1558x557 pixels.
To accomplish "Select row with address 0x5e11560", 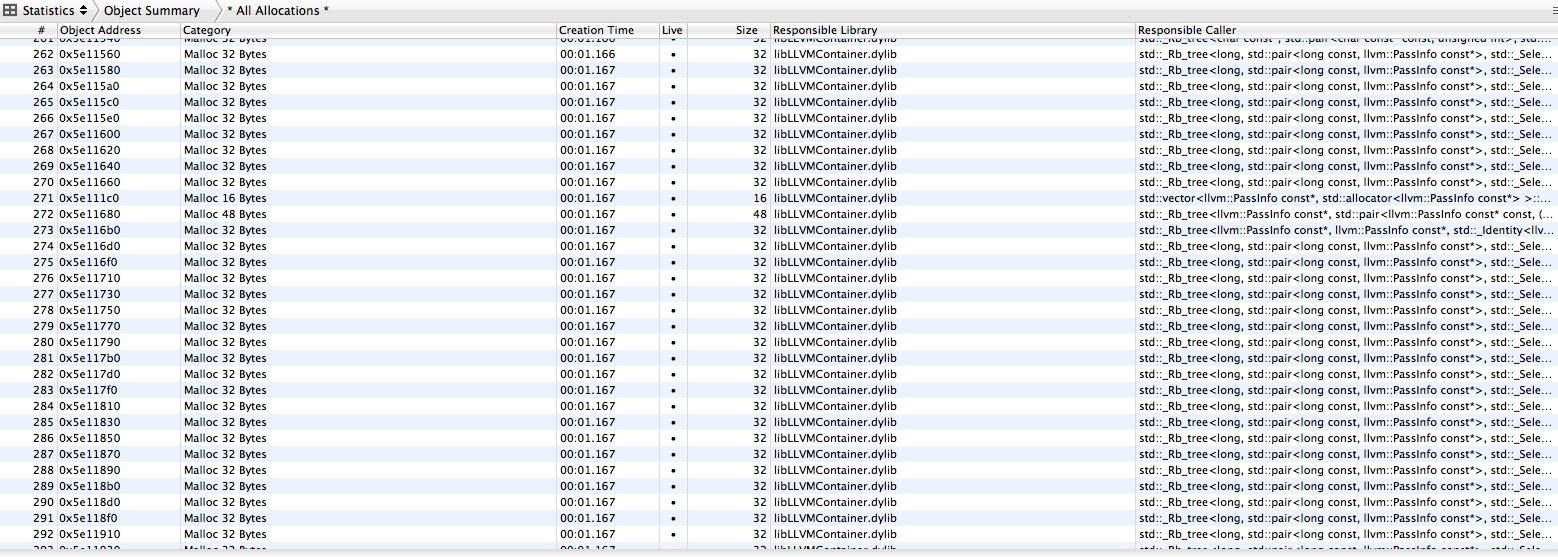I will point(779,54).
